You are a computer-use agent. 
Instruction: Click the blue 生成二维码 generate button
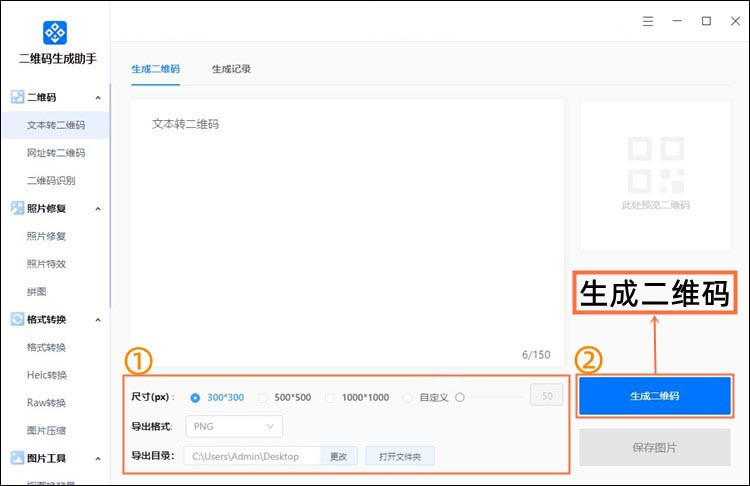click(x=655, y=396)
